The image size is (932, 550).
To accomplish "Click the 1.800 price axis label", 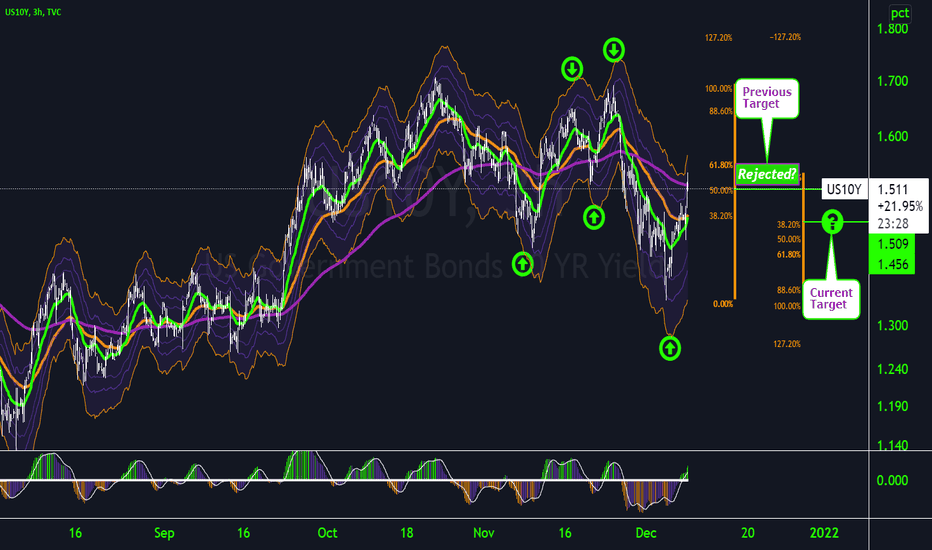I will click(893, 29).
